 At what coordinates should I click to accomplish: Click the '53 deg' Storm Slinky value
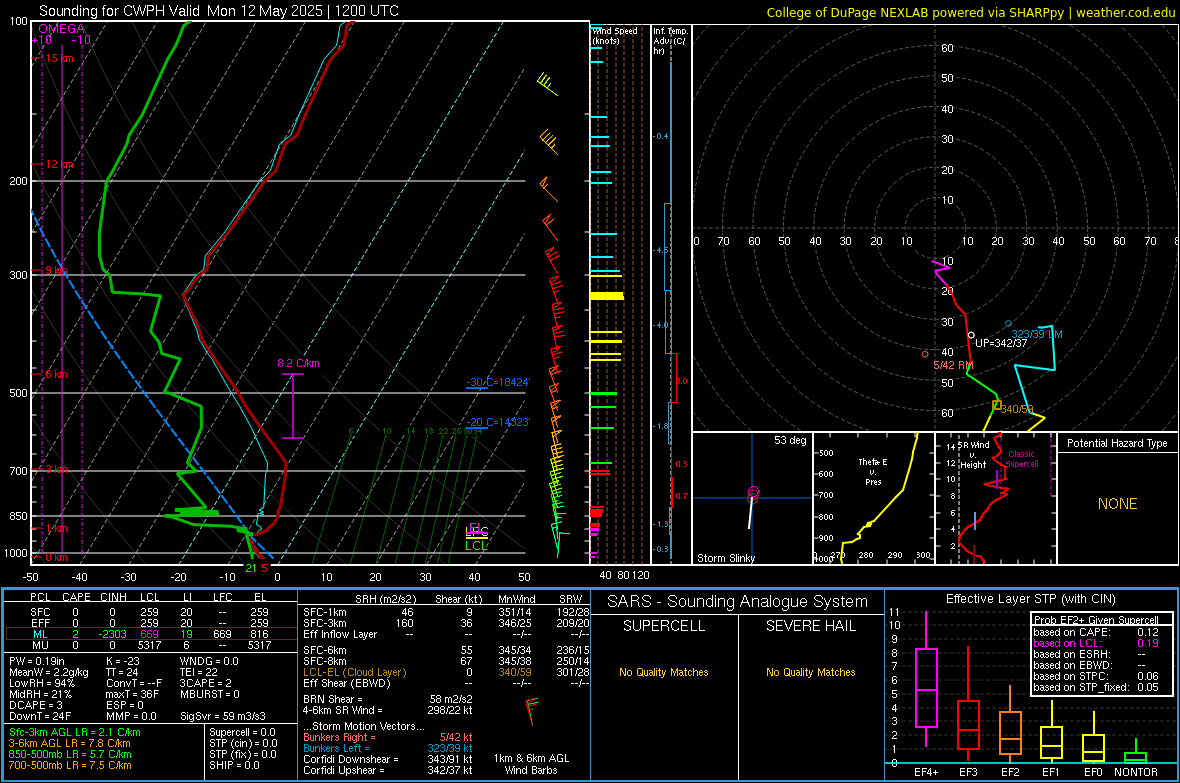[790, 440]
